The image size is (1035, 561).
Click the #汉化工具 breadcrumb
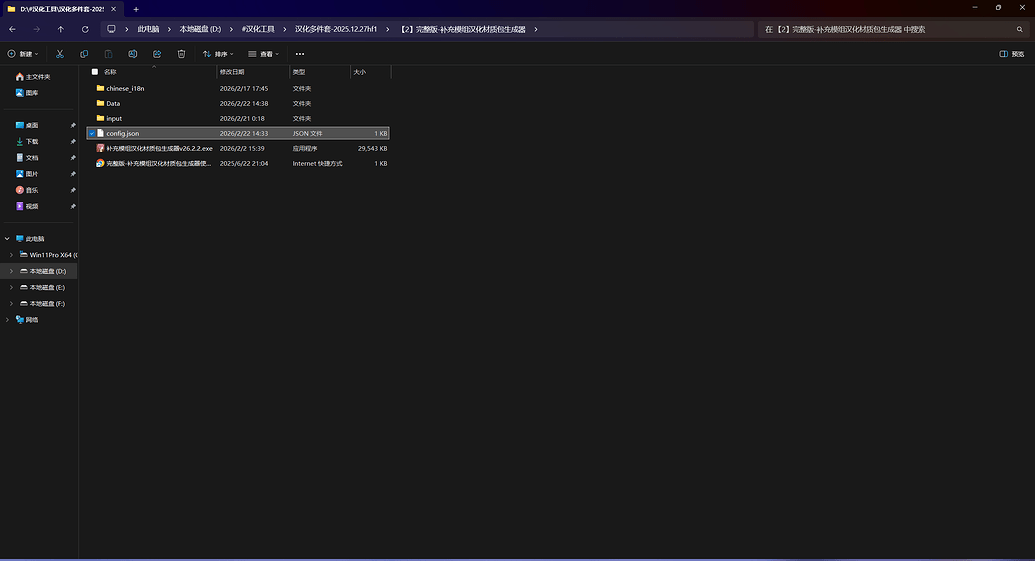point(258,29)
